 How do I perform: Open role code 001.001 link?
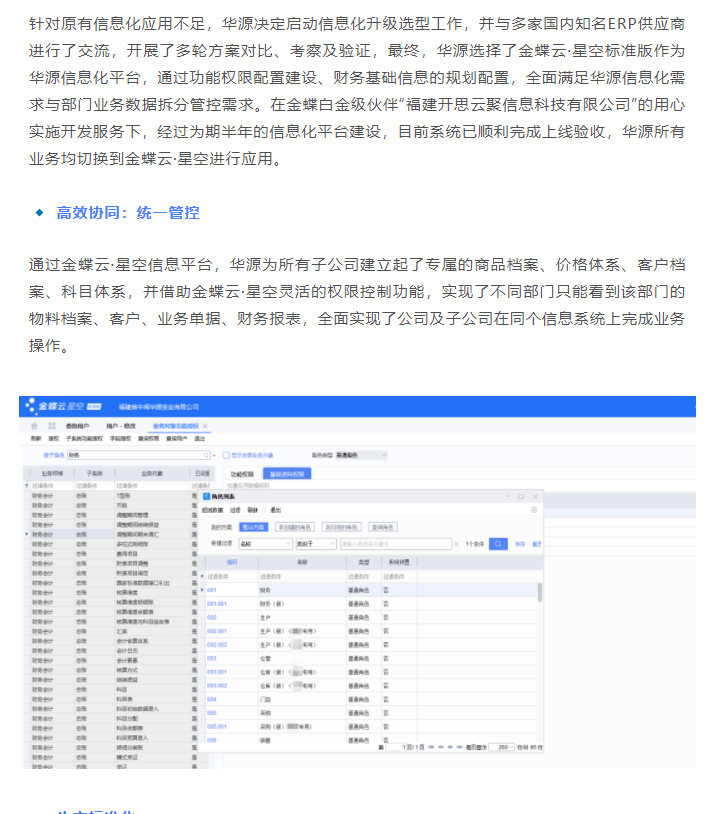(x=217, y=604)
